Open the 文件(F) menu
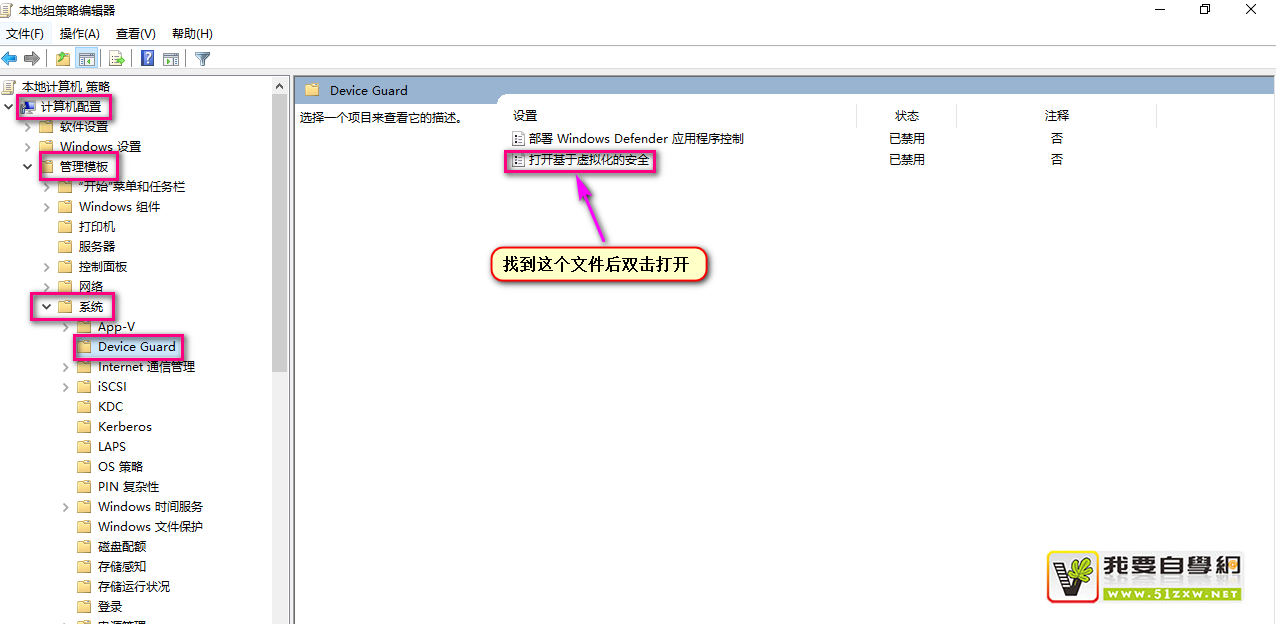The image size is (1276, 624). click(25, 34)
